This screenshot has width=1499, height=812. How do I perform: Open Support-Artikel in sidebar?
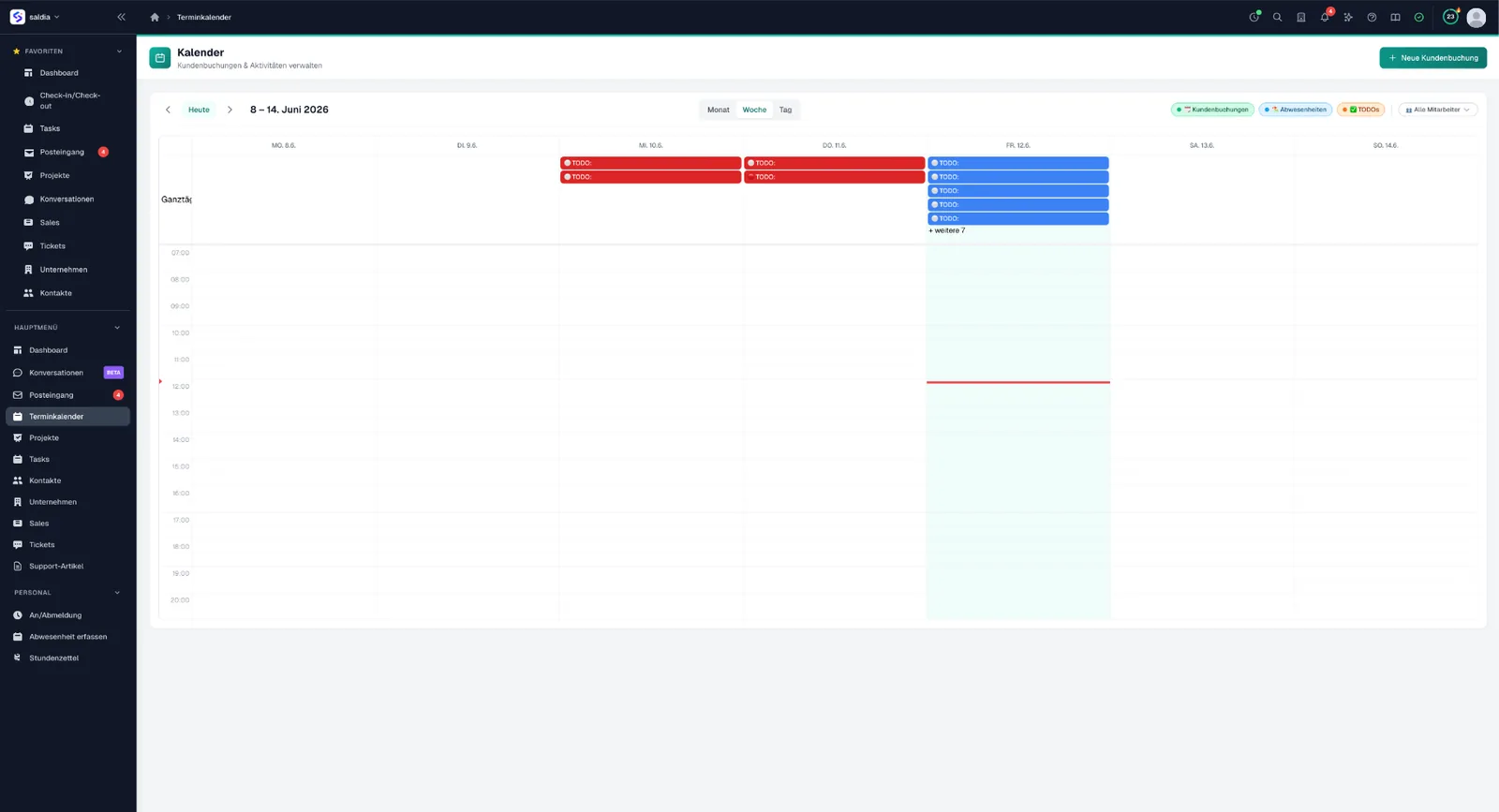tap(67, 567)
